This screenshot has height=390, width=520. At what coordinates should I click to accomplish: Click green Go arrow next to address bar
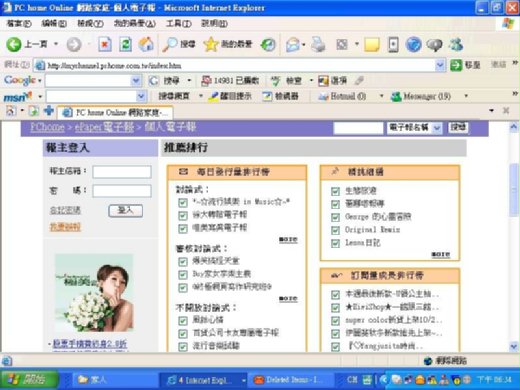click(456, 65)
